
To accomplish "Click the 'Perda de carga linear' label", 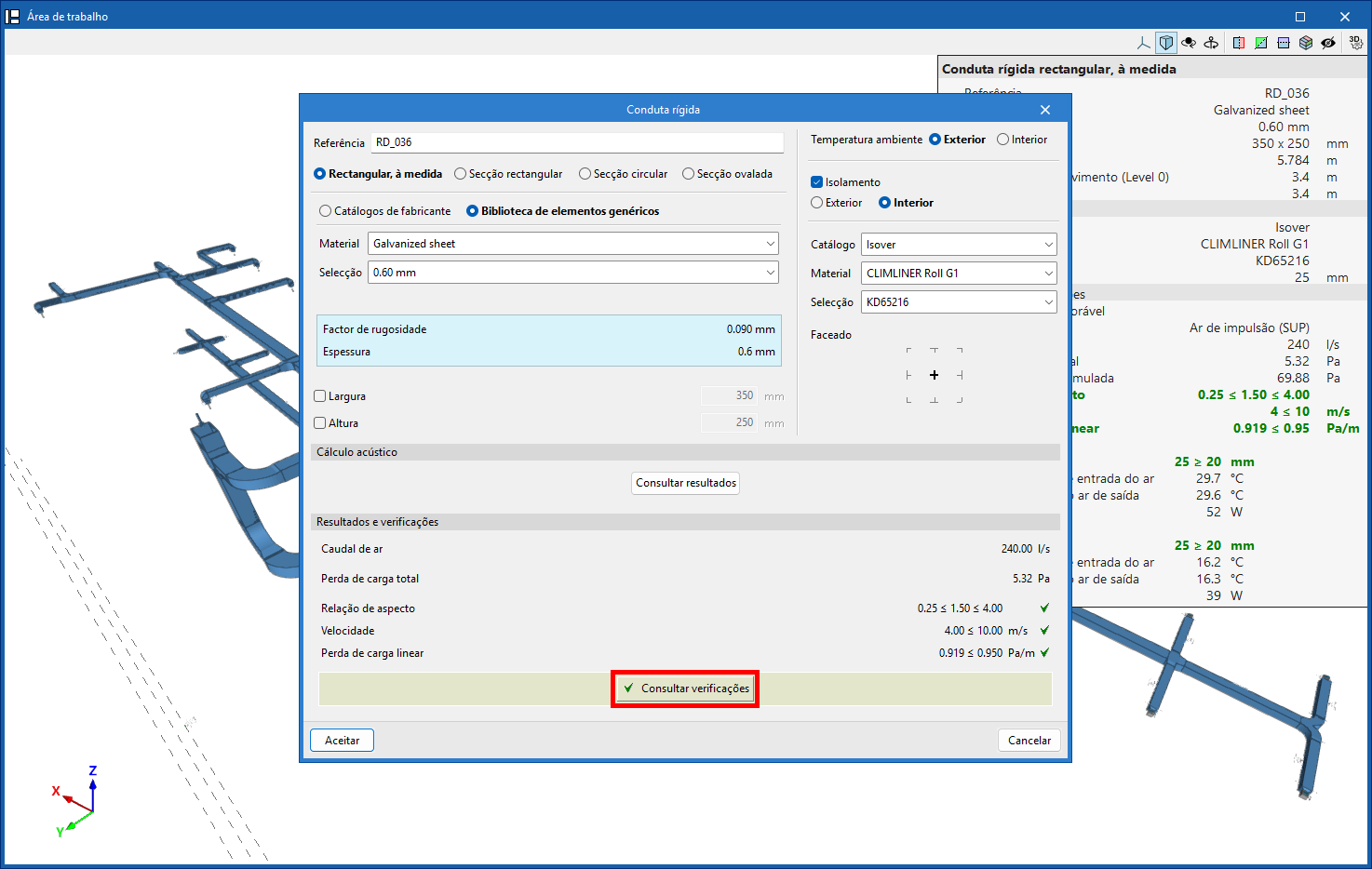I will click(x=372, y=653).
